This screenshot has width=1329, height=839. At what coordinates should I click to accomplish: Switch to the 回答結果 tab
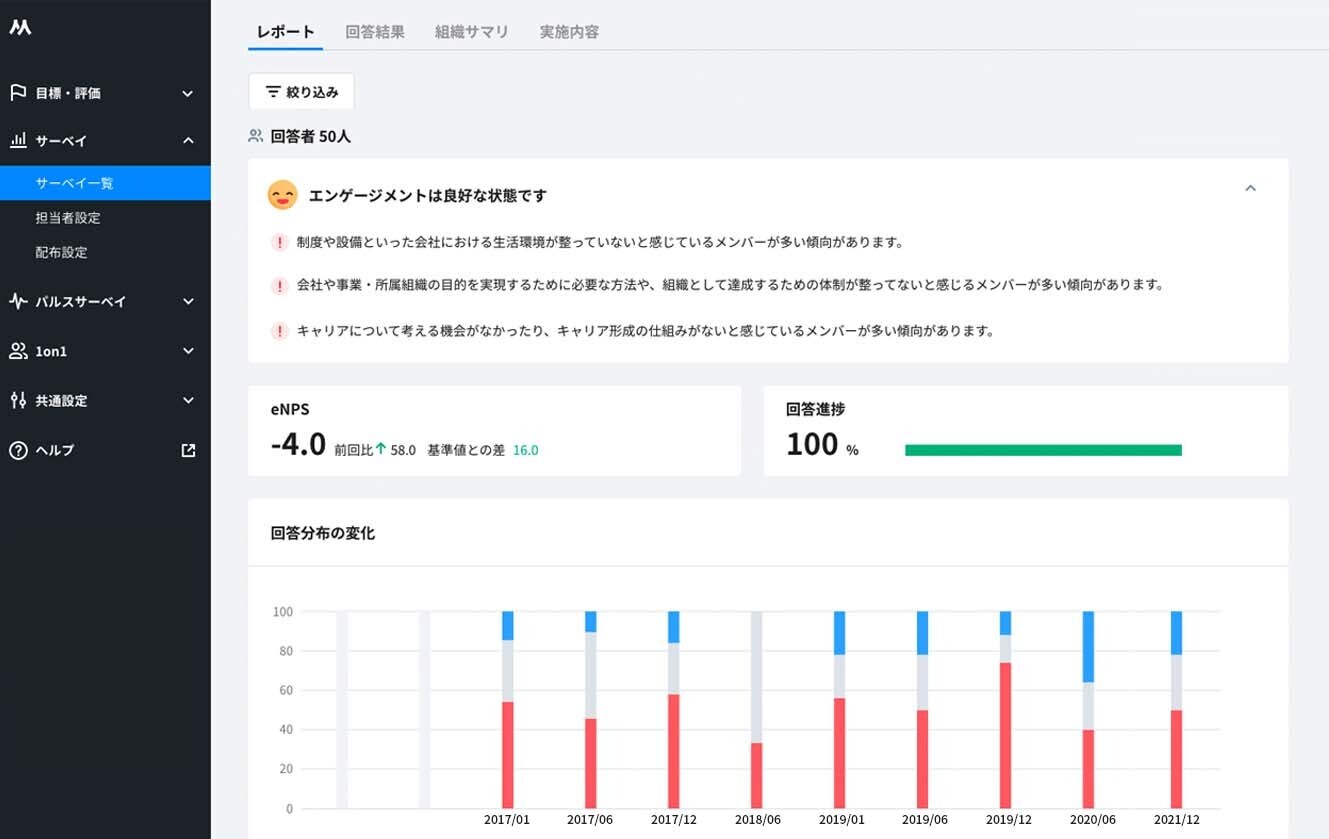pyautogui.click(x=375, y=32)
